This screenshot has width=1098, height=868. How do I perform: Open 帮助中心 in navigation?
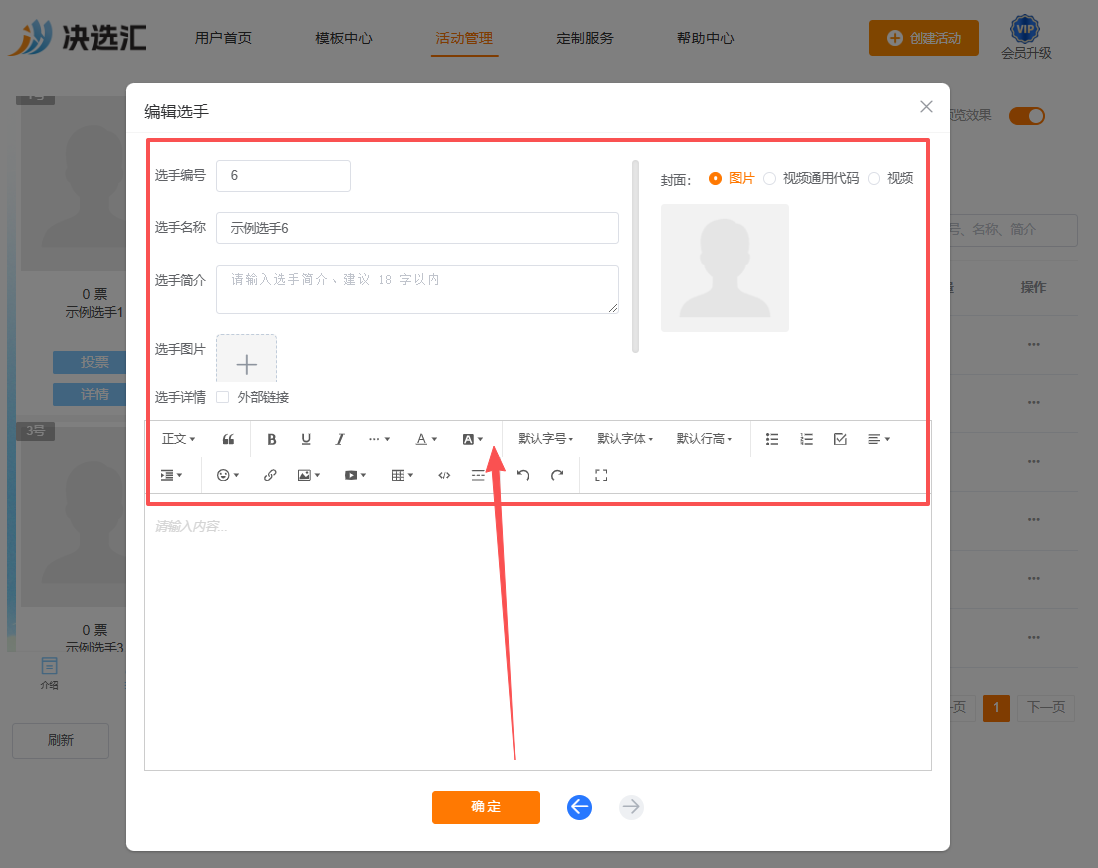click(x=705, y=38)
